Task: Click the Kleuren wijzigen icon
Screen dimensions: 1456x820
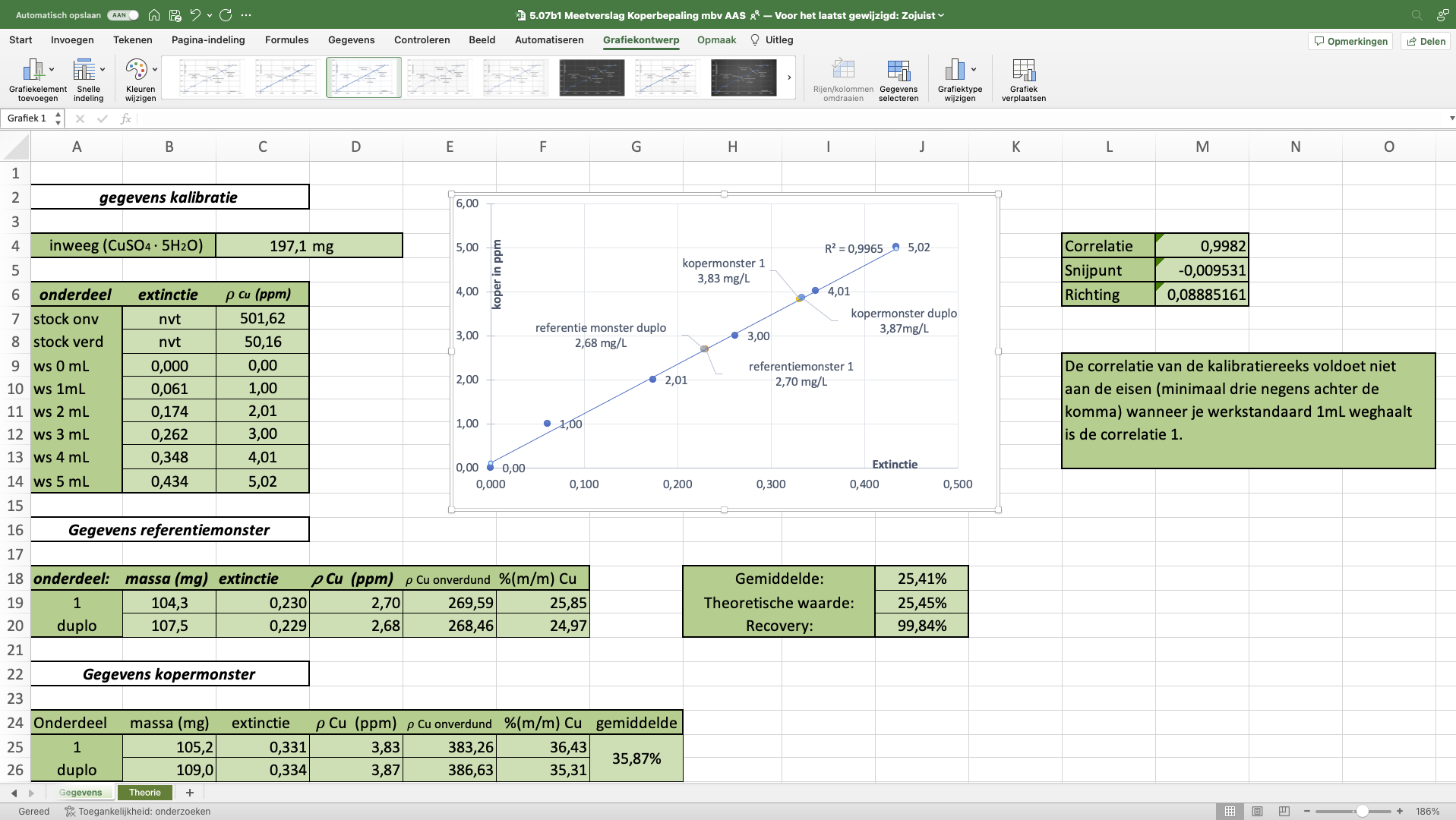Action: tap(139, 76)
